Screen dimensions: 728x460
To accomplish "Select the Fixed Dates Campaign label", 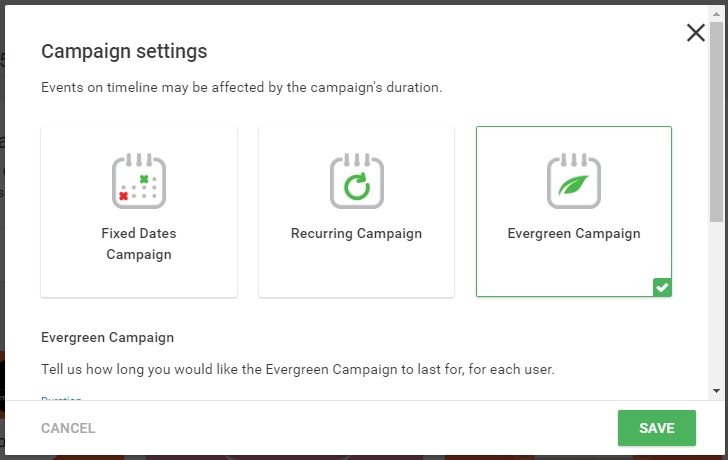I will [139, 244].
